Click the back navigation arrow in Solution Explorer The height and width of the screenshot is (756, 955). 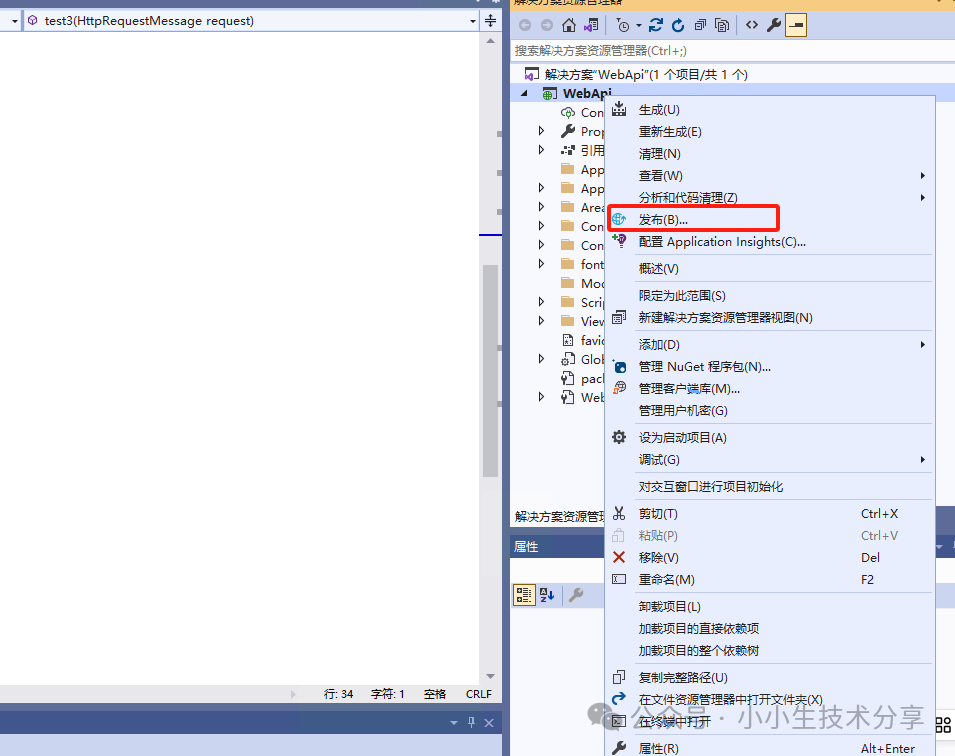pyautogui.click(x=525, y=25)
